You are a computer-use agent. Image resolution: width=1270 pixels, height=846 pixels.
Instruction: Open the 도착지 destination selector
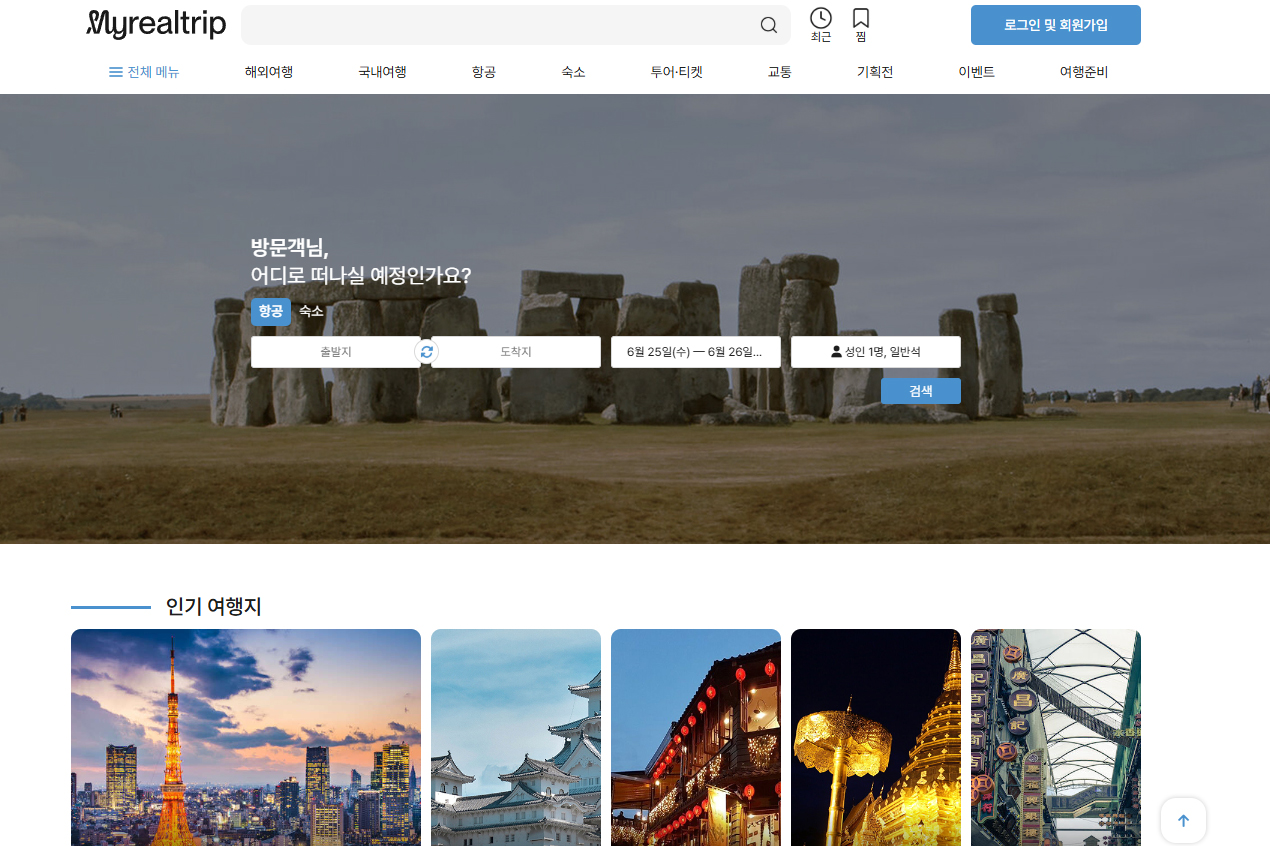point(517,352)
